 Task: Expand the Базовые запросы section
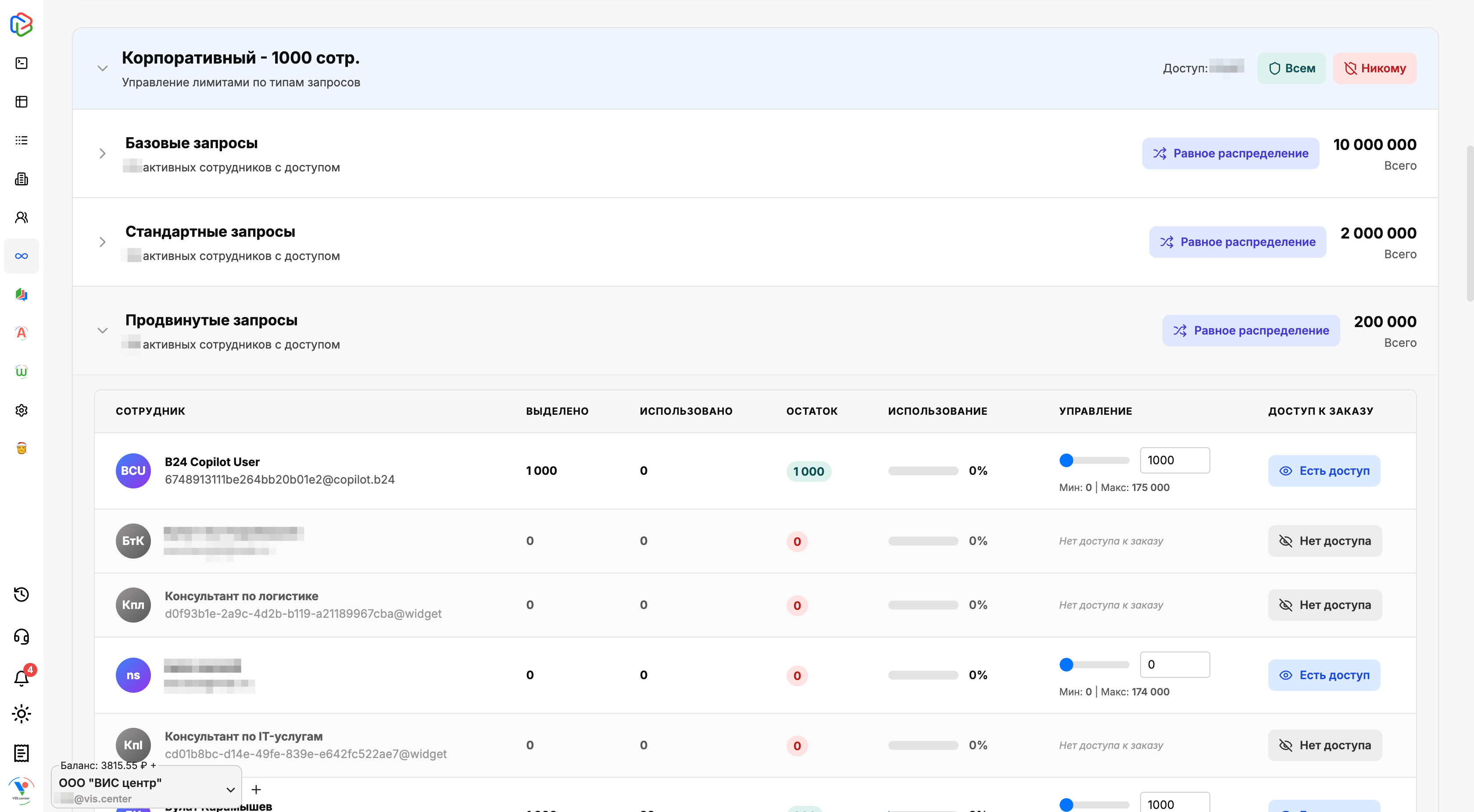[x=102, y=153]
